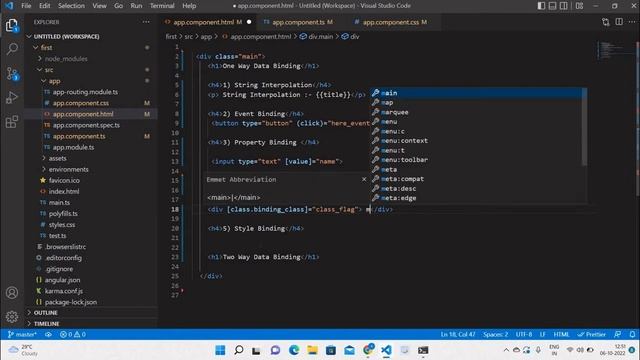
Task: Click the errors and warnings status indicator
Action: [x=73, y=334]
